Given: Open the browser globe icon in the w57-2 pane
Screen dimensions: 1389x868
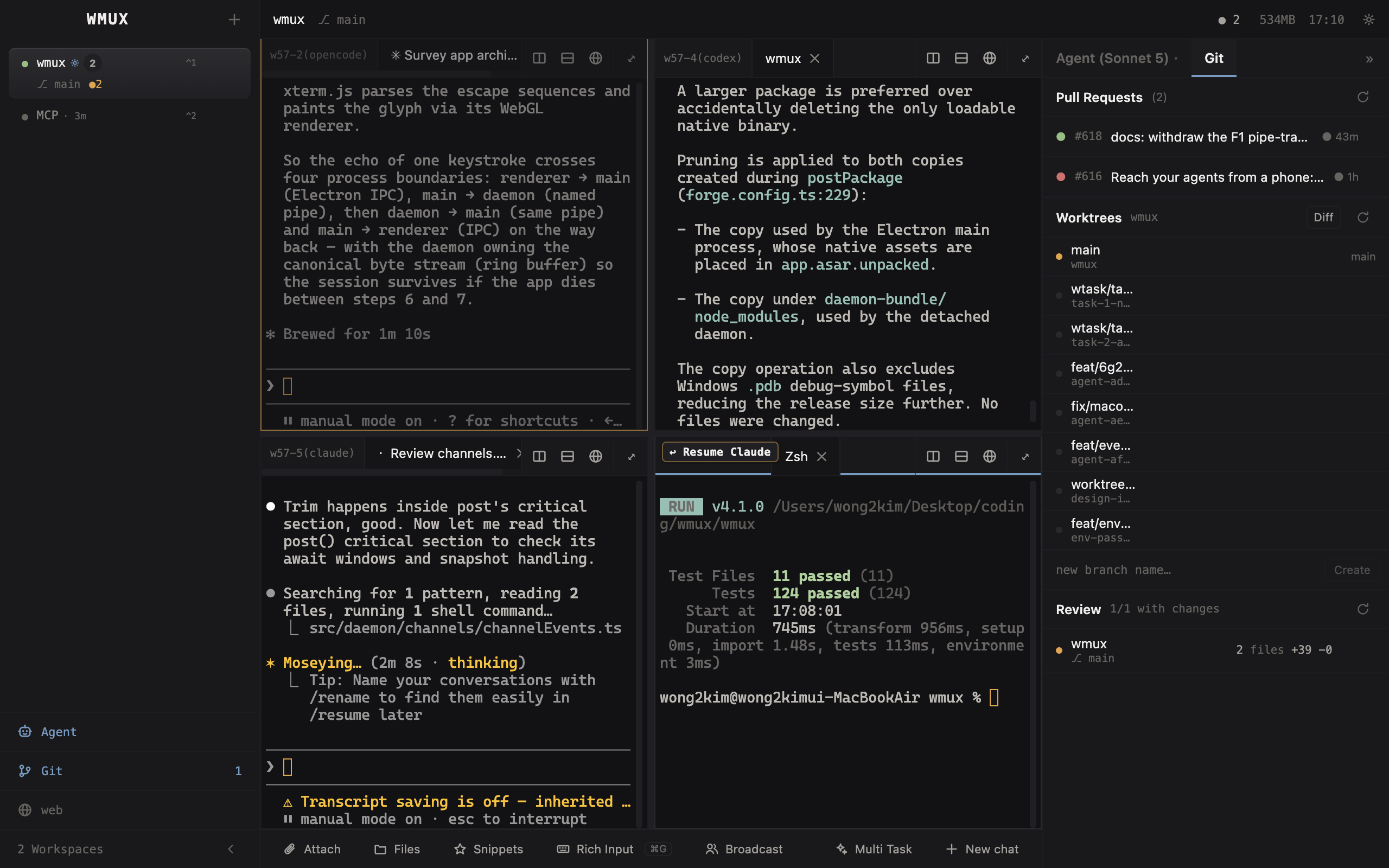Looking at the screenshot, I should pyautogui.click(x=596, y=58).
